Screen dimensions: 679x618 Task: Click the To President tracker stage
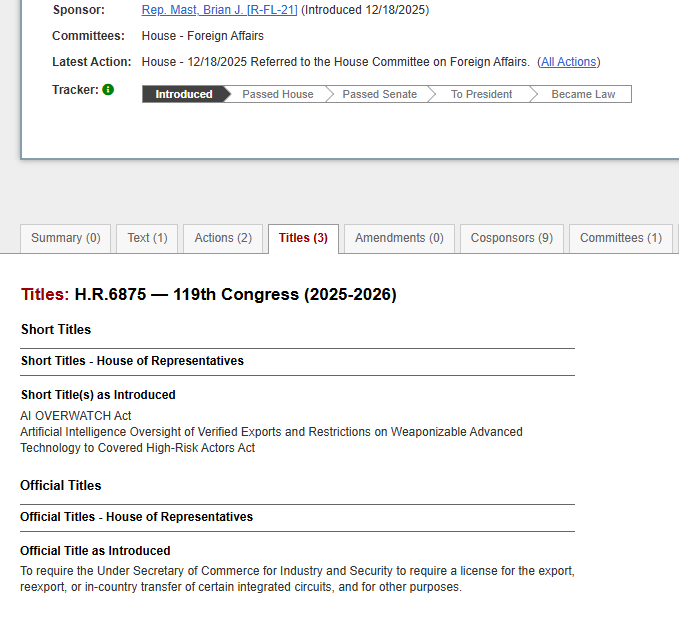tap(482, 94)
